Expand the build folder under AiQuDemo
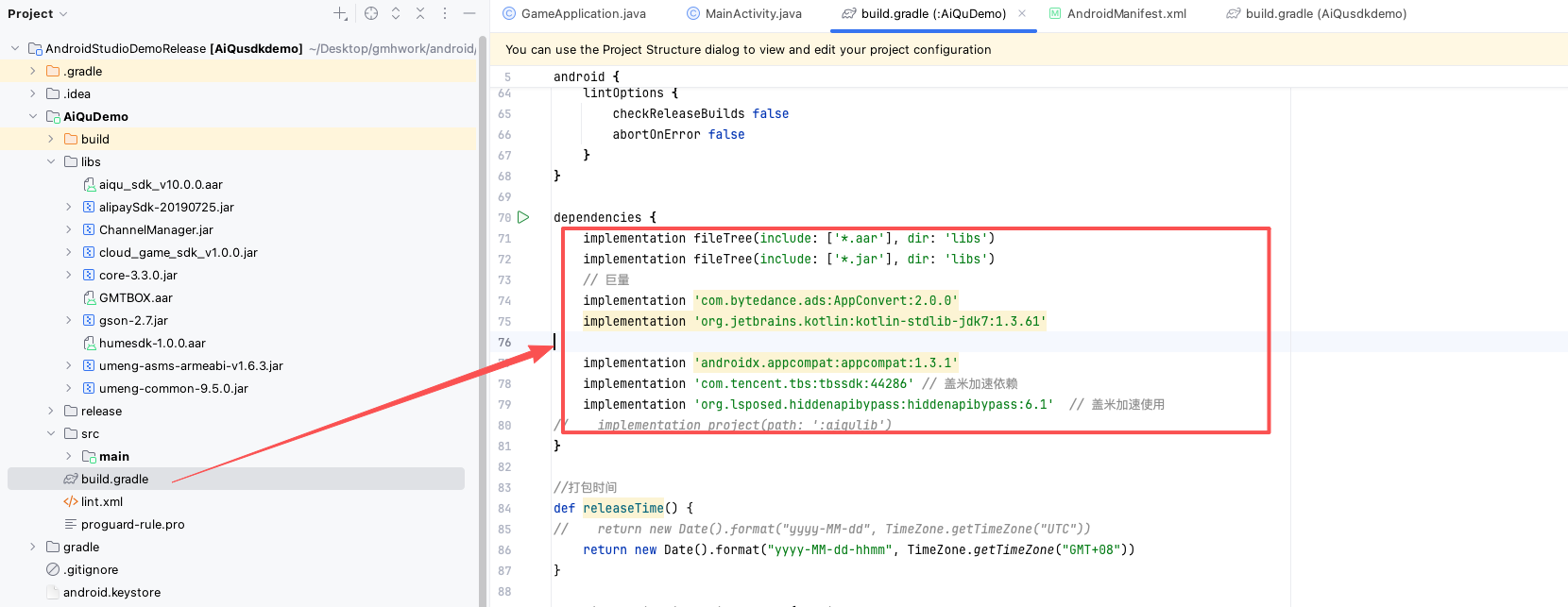This screenshot has width=1568, height=607. pyautogui.click(x=51, y=139)
